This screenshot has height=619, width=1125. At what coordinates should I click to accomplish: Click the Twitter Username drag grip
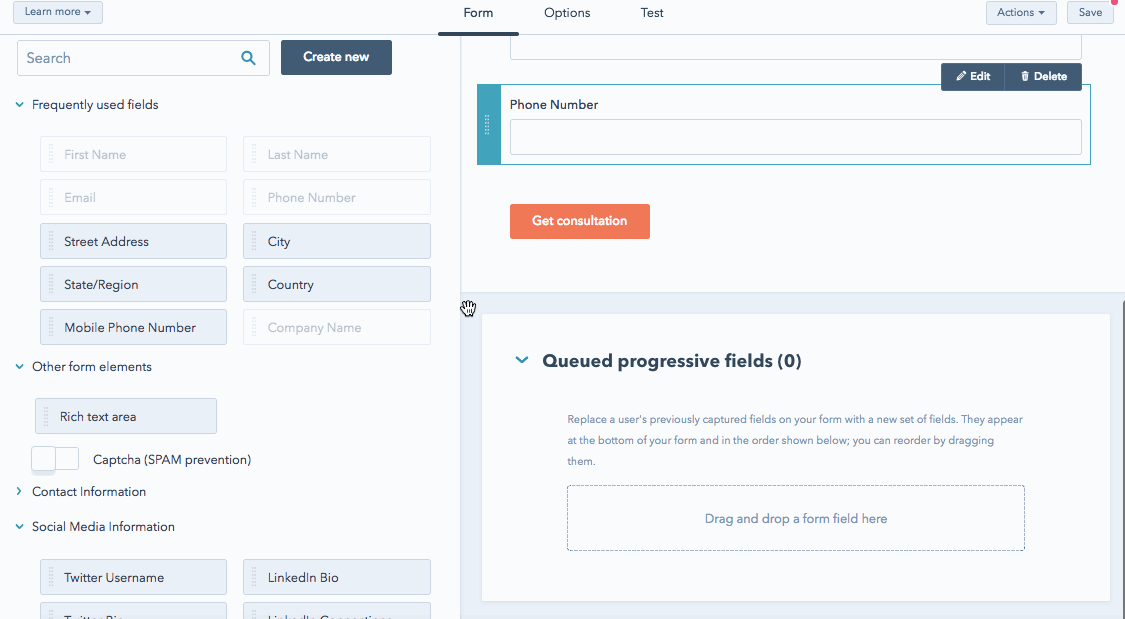pyautogui.click(x=51, y=577)
